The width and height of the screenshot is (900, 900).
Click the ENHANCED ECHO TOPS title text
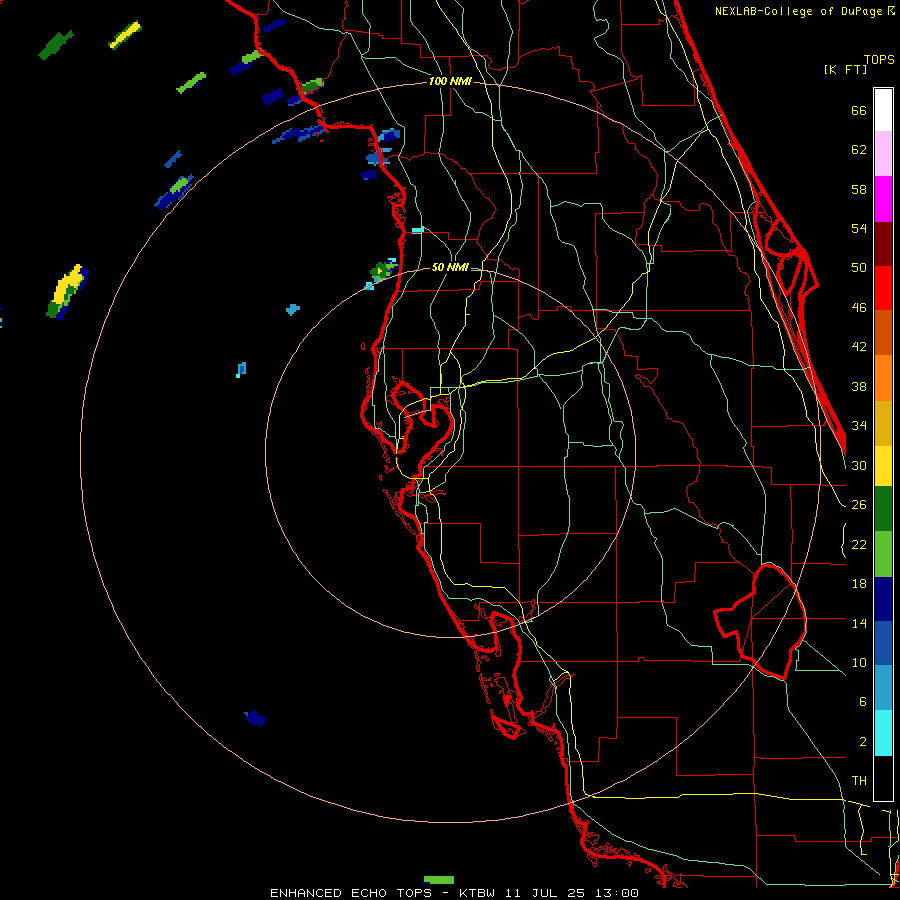click(351, 893)
